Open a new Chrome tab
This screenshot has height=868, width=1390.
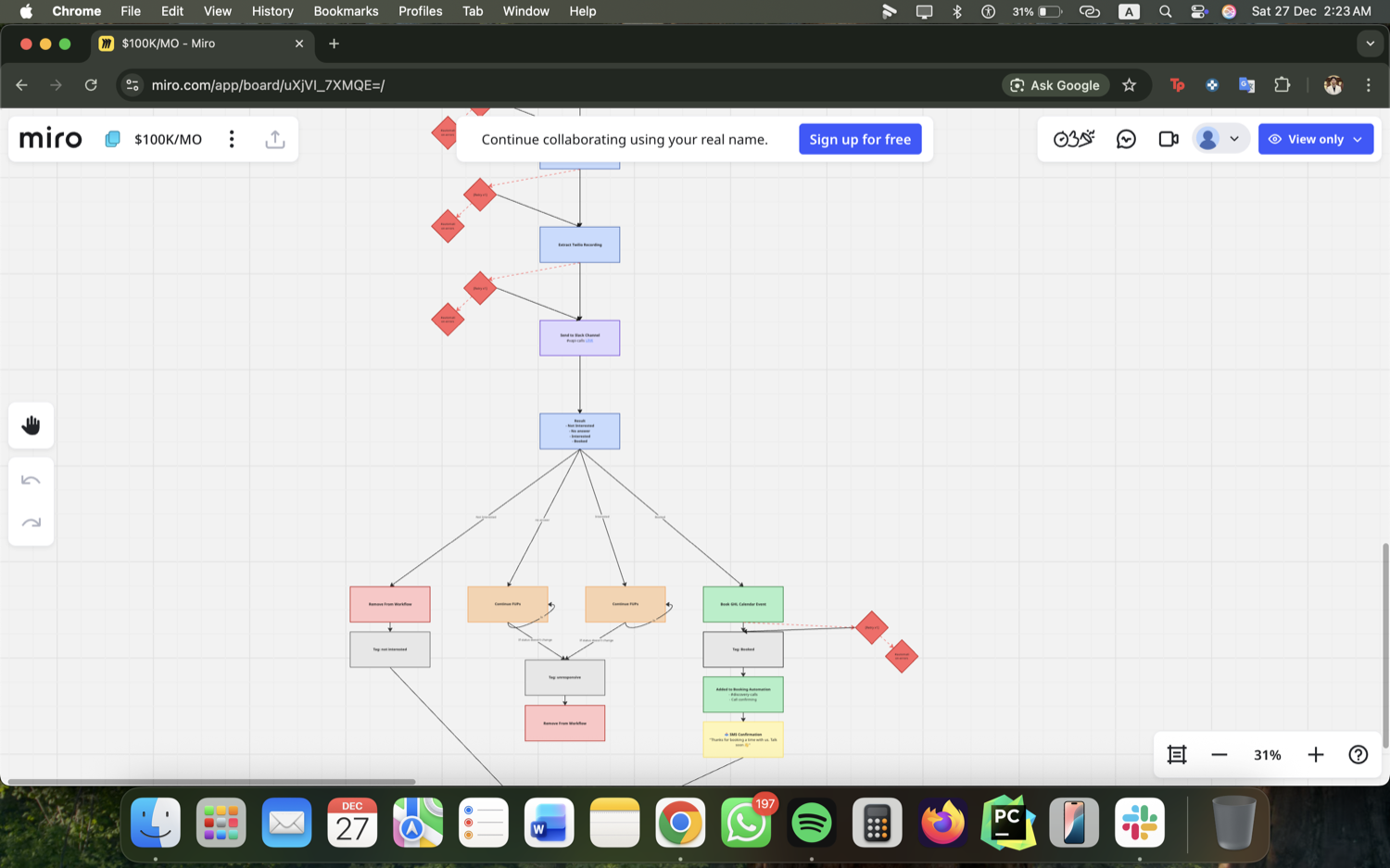coord(335,44)
